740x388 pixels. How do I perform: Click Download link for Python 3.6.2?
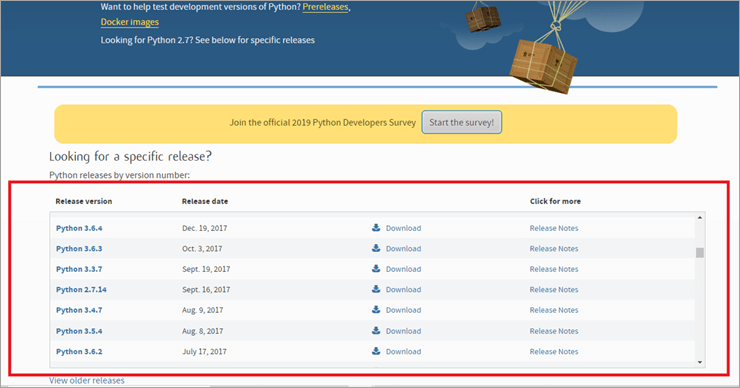click(404, 352)
